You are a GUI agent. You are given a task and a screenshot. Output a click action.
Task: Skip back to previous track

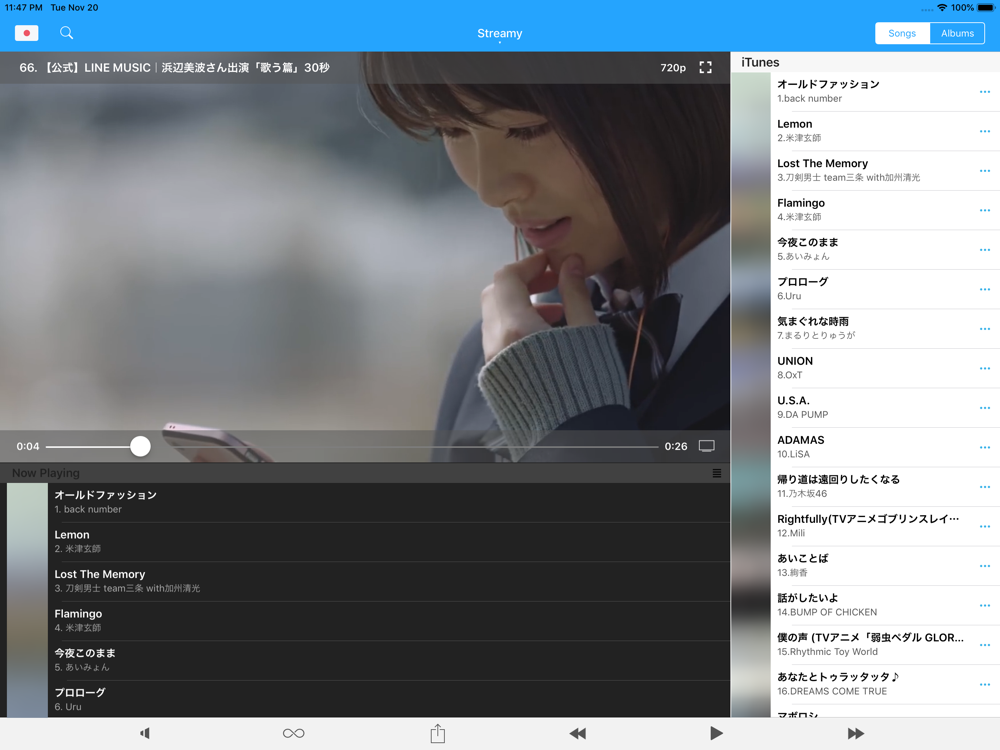pyautogui.click(x=578, y=733)
